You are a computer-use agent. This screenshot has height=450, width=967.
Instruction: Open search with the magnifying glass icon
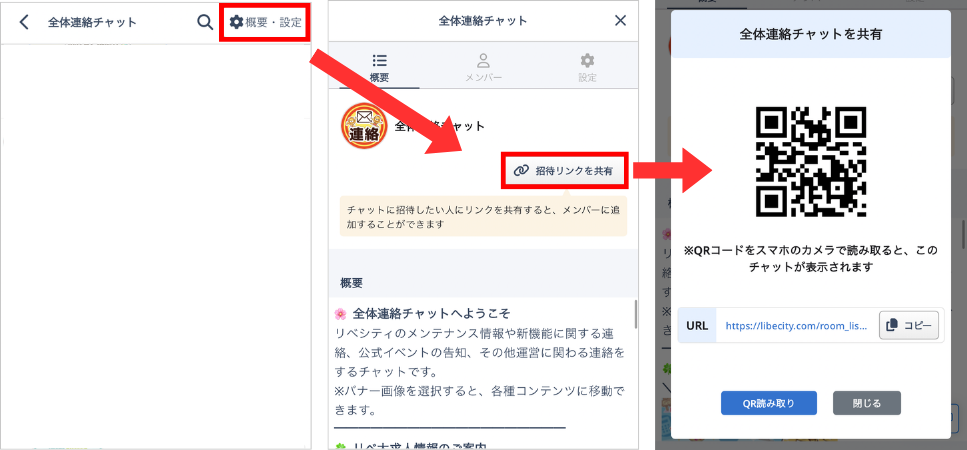[205, 21]
